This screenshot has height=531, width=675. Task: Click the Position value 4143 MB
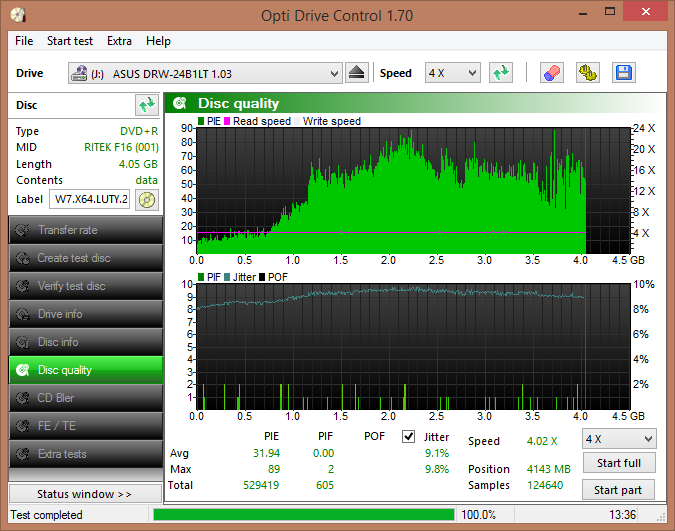coord(548,469)
